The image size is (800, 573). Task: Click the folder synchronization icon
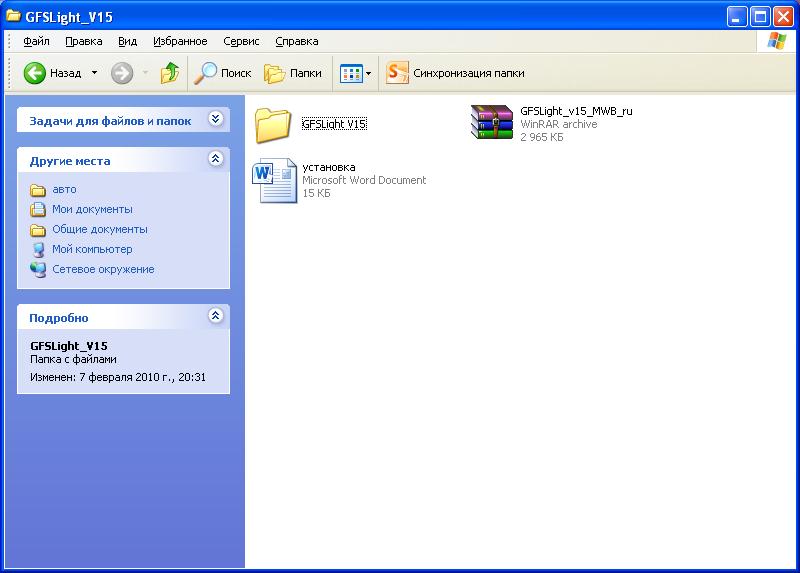397,73
